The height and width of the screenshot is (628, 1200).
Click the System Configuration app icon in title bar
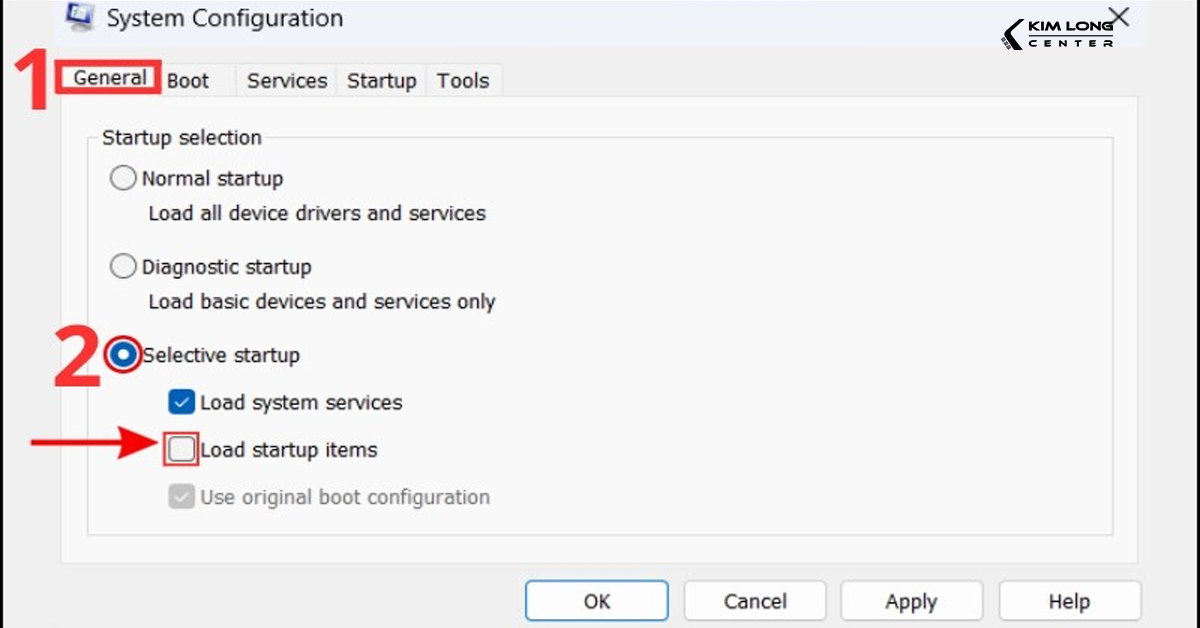coord(79,17)
